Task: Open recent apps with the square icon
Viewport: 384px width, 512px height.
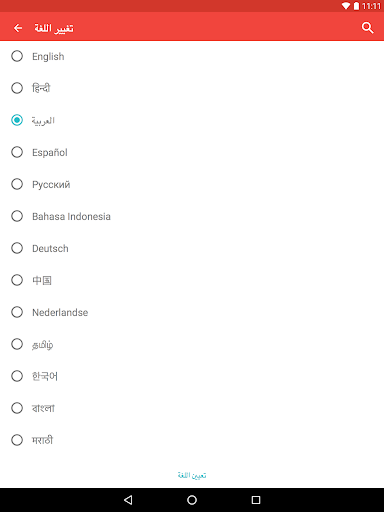Action: click(256, 500)
